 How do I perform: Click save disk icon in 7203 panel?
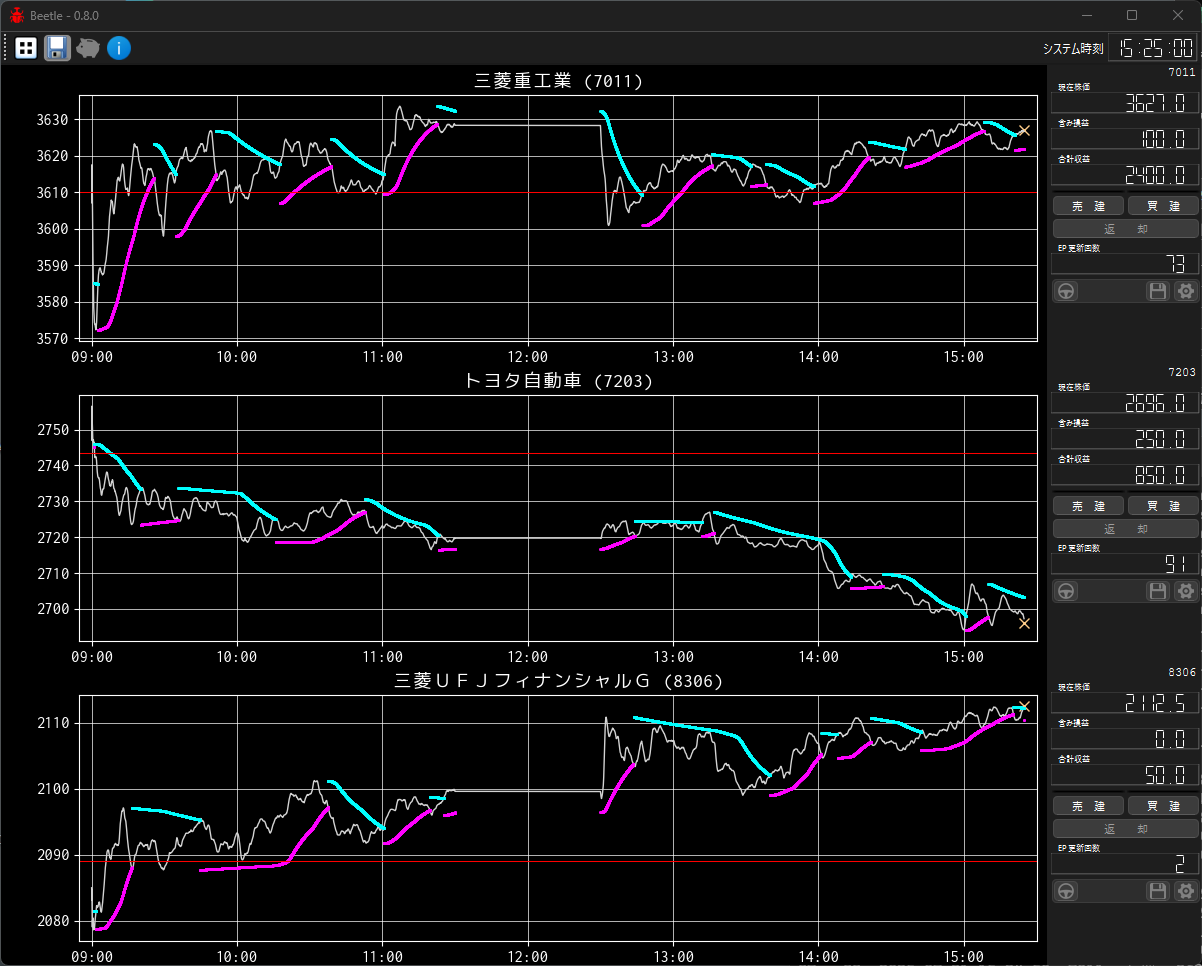[1158, 591]
